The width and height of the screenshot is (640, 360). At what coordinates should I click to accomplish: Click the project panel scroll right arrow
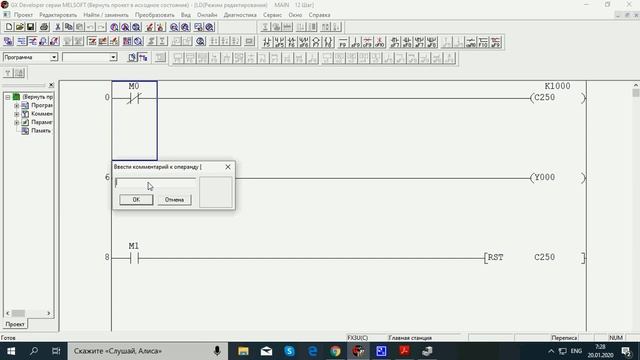pyautogui.click(x=49, y=313)
